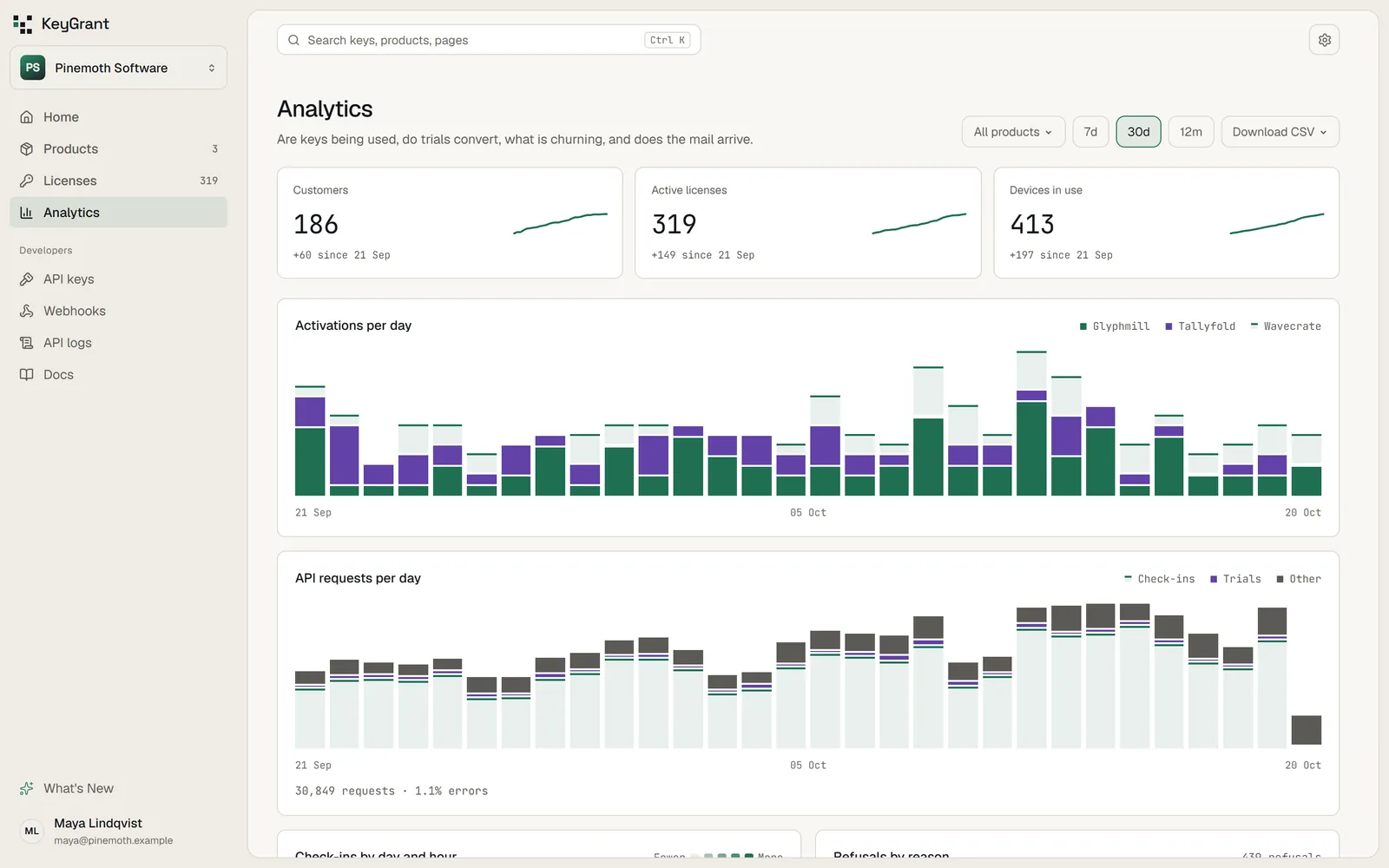Viewport: 1389px width, 868px height.
Task: Toggle Trials legend entry
Action: click(1235, 579)
